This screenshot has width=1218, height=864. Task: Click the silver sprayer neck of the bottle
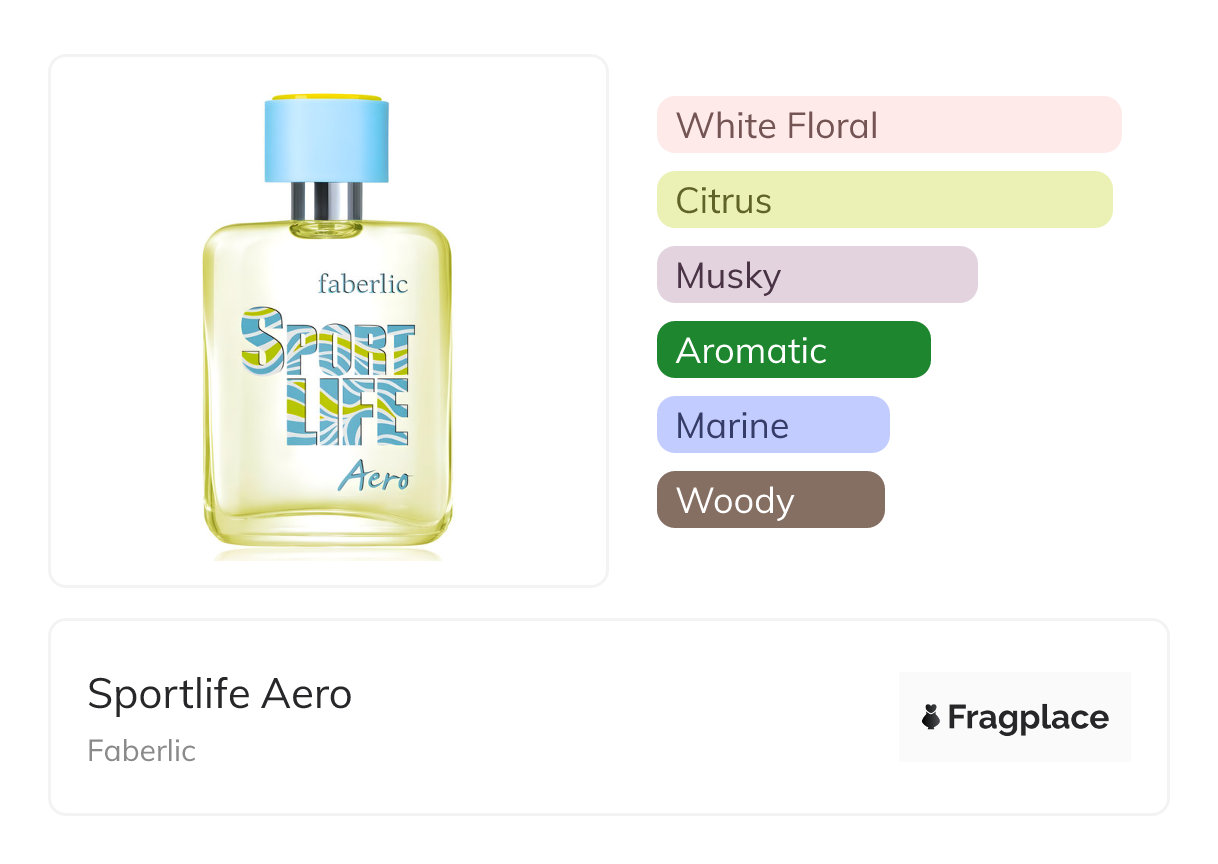point(327,201)
